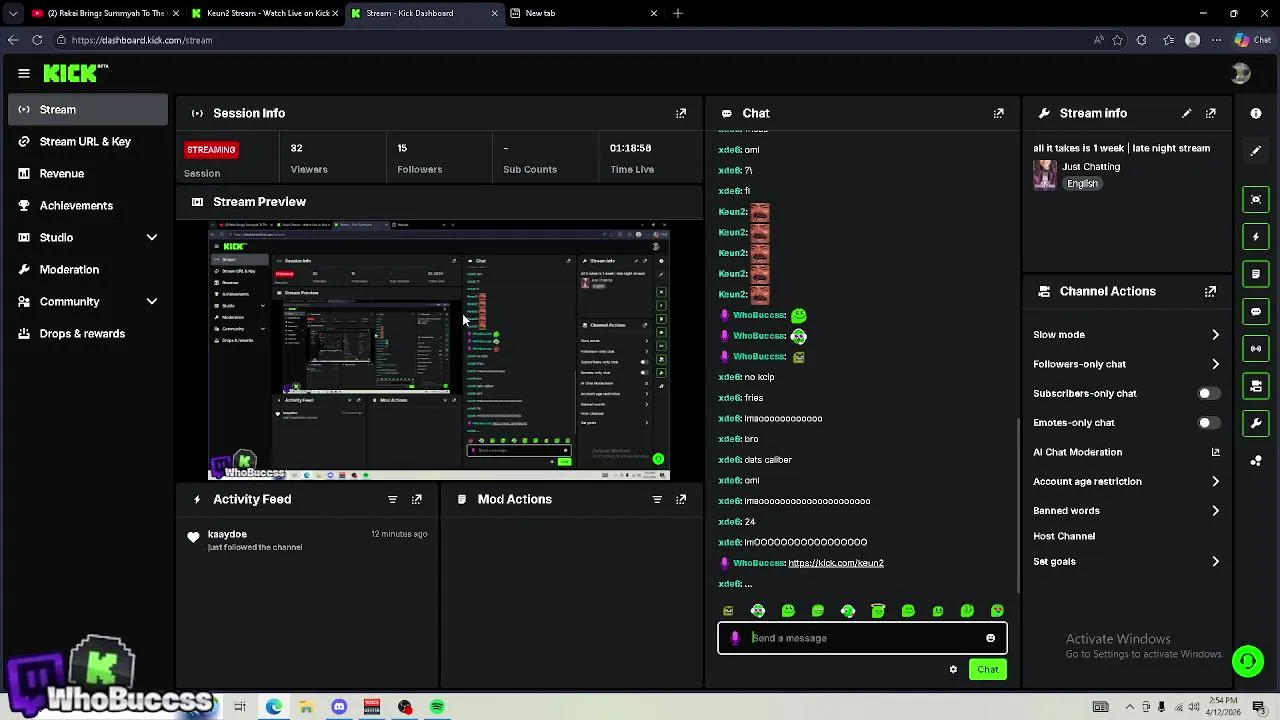Click the Just Chatting category thumbnail
Image resolution: width=1280 pixels, height=720 pixels.
pyautogui.click(x=1044, y=175)
